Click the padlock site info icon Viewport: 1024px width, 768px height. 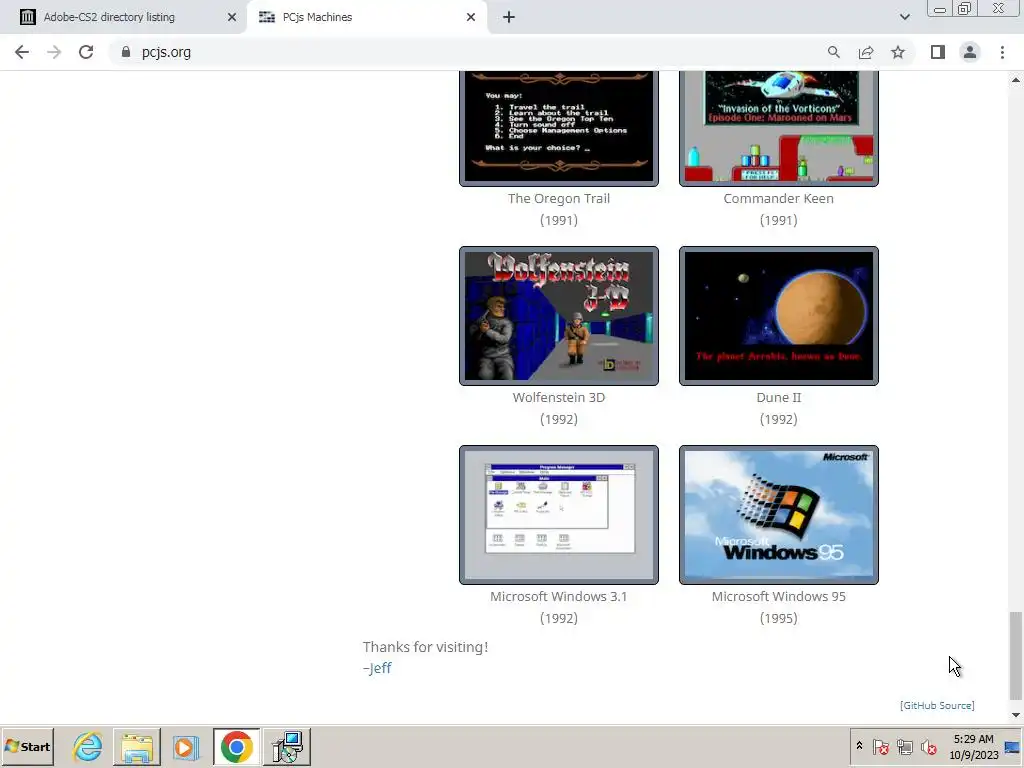pos(126,52)
